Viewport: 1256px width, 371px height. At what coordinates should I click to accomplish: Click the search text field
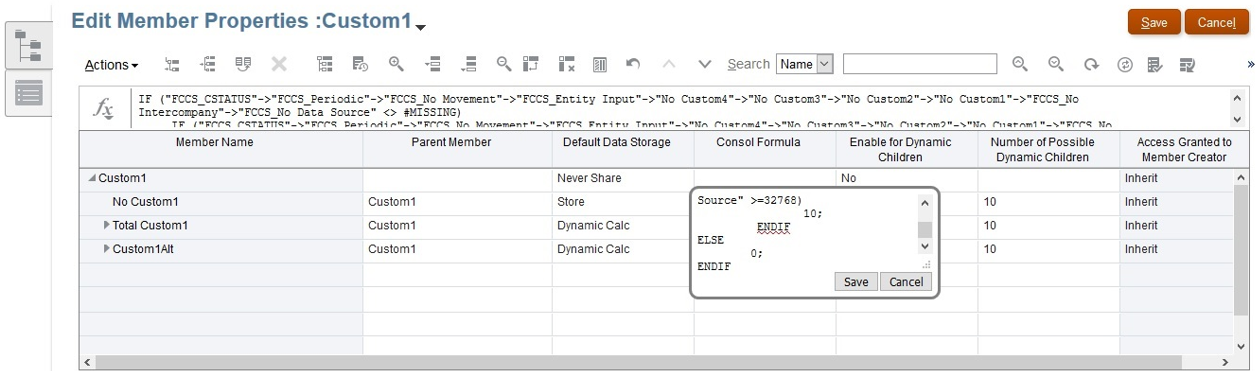[920, 64]
